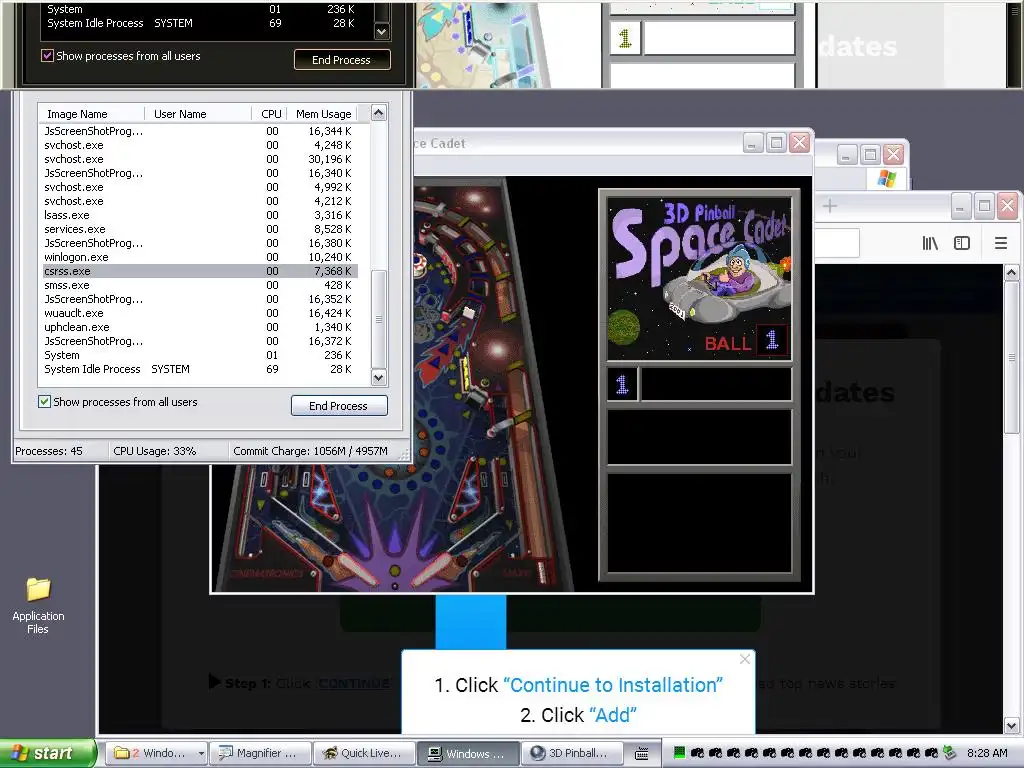
Task: Select JsScreenShotProg row using 16,344 K
Action: [200, 131]
